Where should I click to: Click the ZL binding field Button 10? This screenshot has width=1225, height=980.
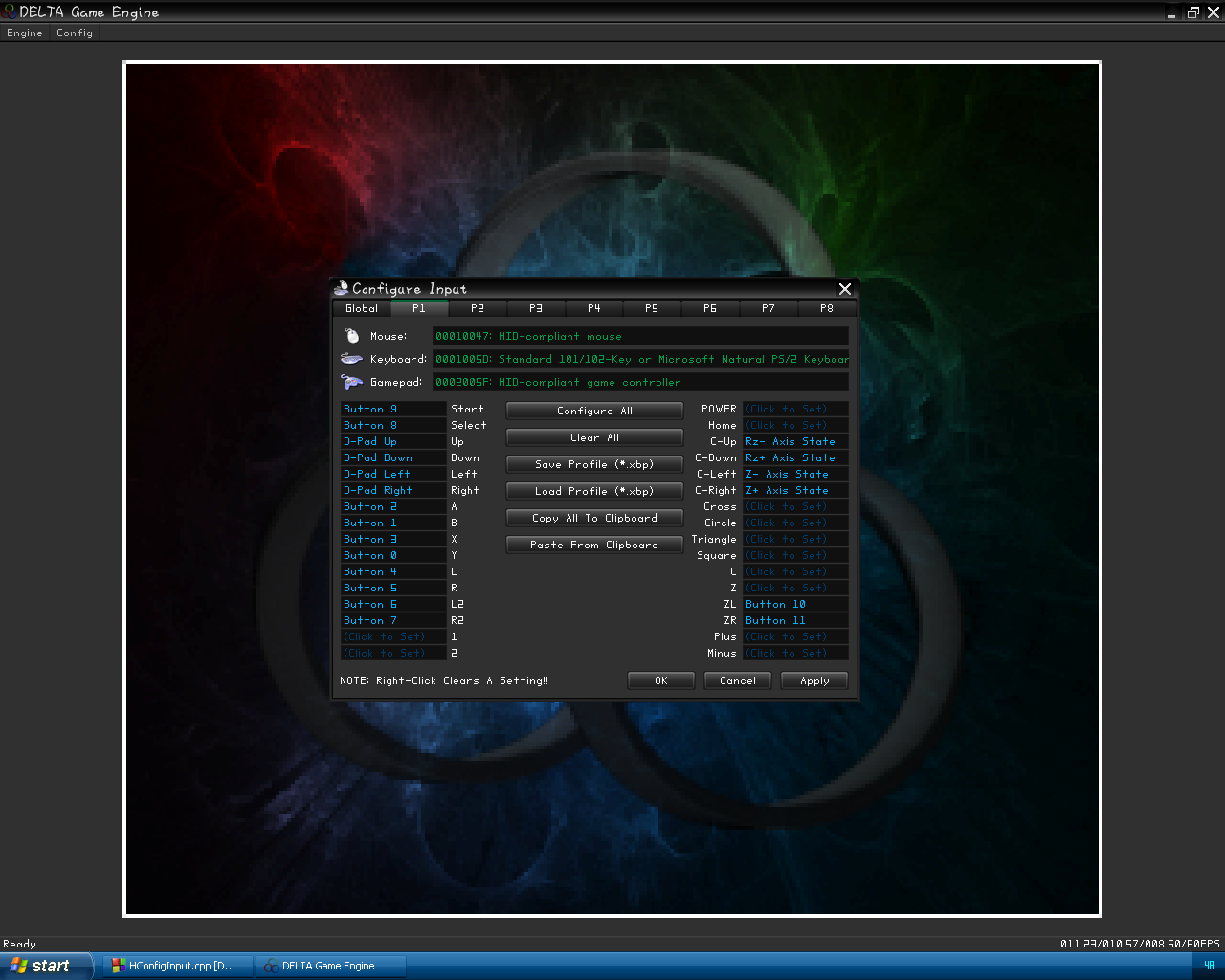(794, 604)
